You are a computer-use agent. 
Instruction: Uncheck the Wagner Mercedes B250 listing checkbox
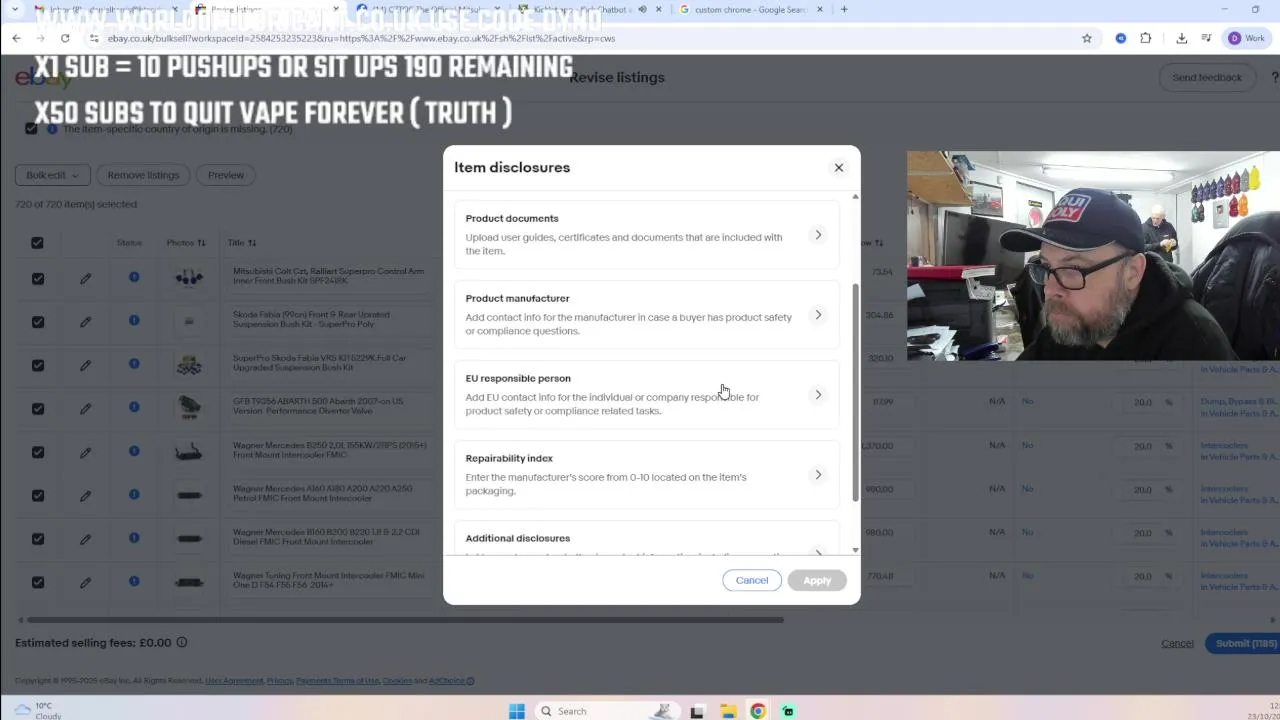pyautogui.click(x=37, y=452)
